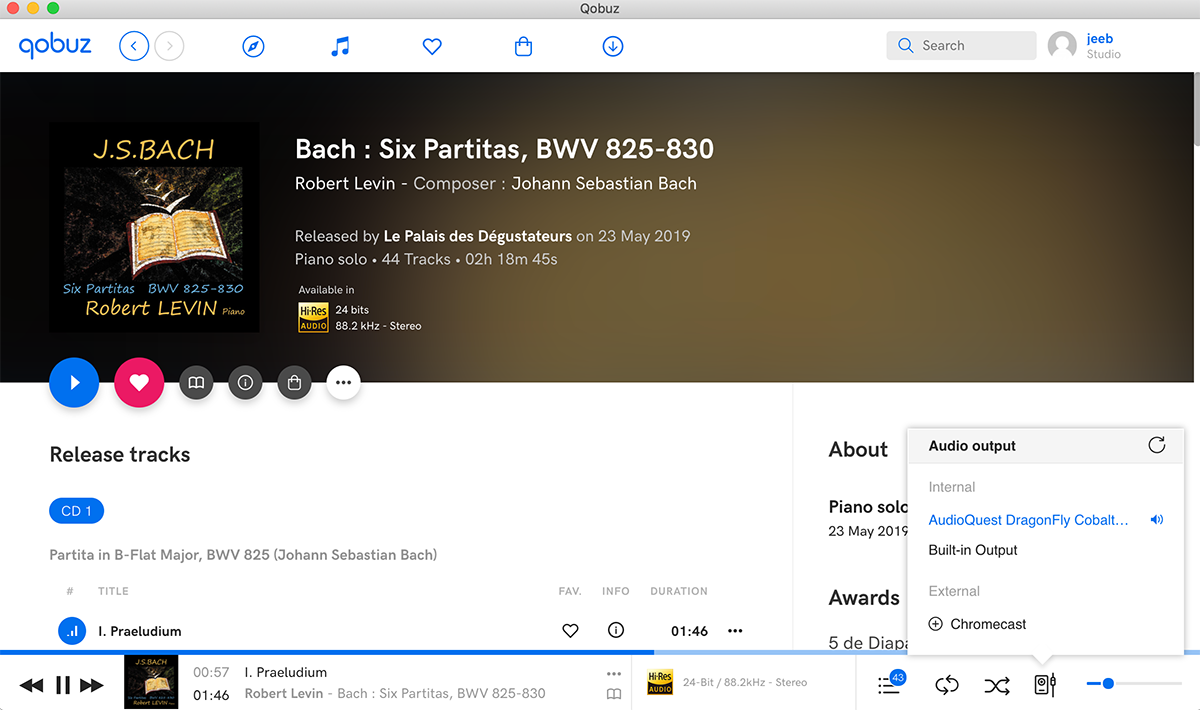
Task: Open album title link in player bar
Action: click(441, 693)
